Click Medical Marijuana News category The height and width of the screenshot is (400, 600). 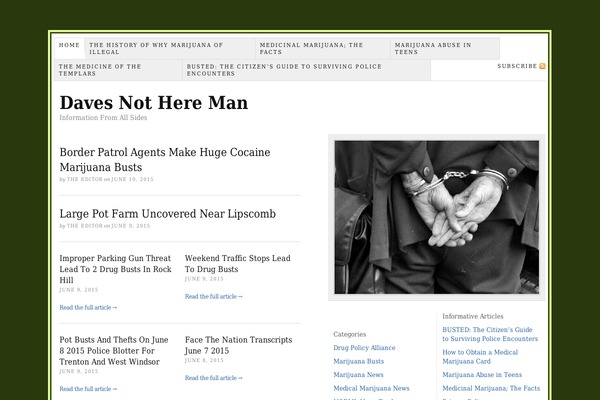tap(371, 388)
